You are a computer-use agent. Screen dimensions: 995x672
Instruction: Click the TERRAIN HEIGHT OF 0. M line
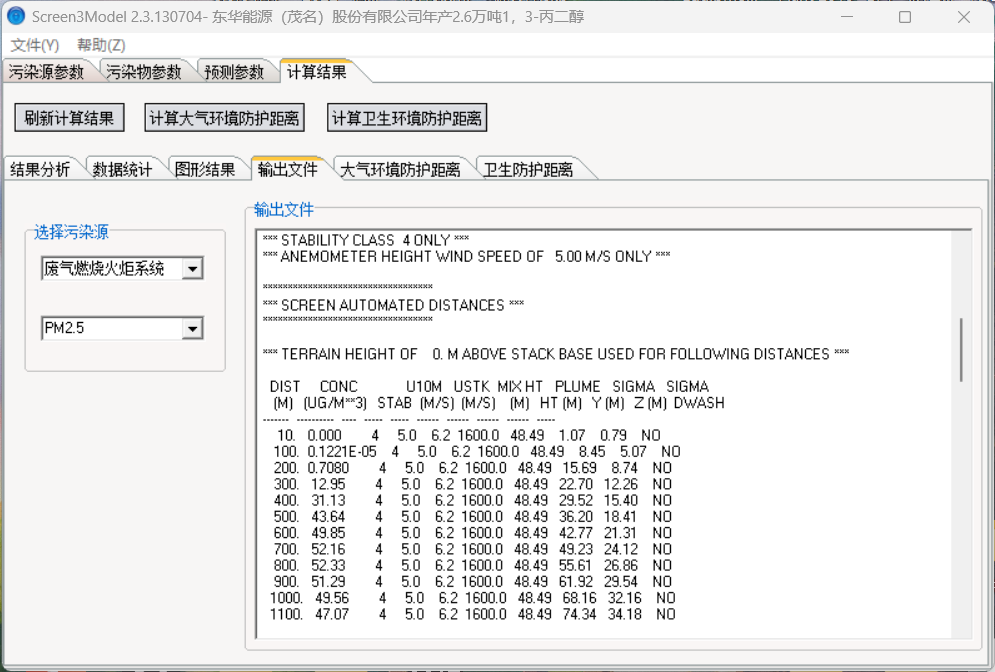556,354
